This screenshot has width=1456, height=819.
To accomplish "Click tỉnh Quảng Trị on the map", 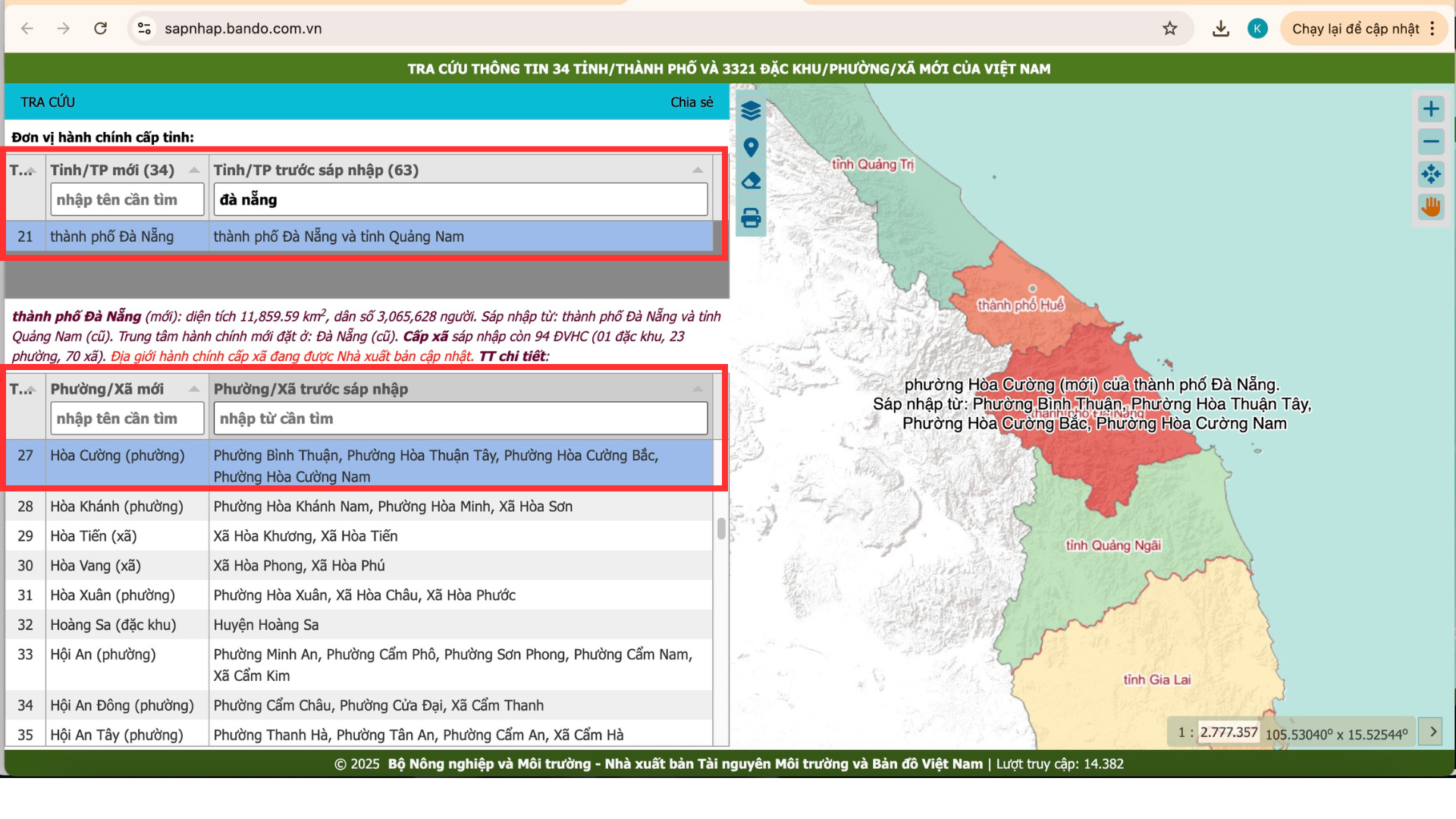I will [x=872, y=165].
